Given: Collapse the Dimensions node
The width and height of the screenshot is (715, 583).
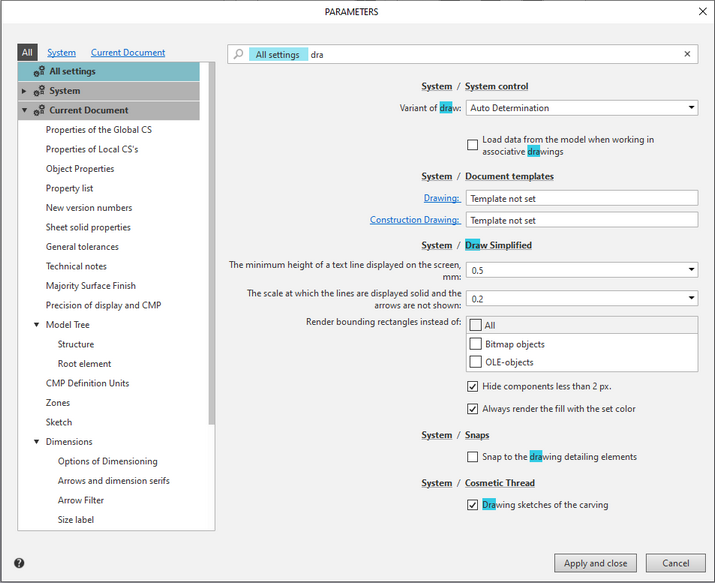Looking at the screenshot, I should (x=36, y=442).
